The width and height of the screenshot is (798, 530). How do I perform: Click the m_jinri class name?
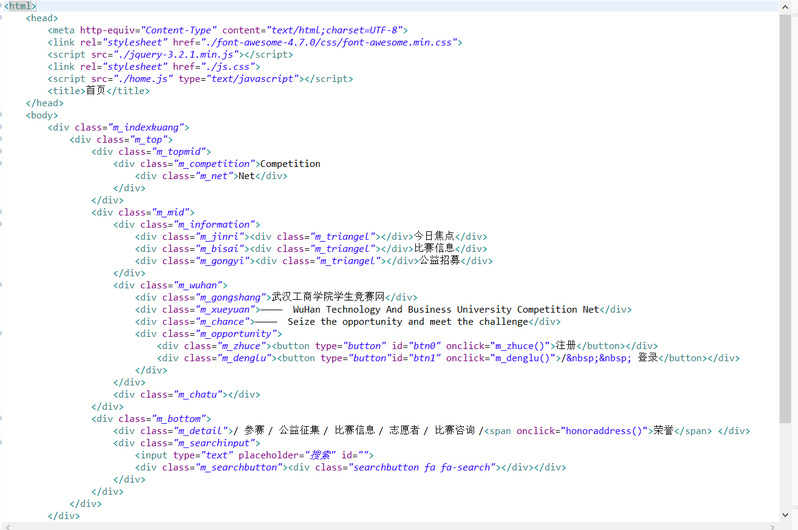(219, 237)
